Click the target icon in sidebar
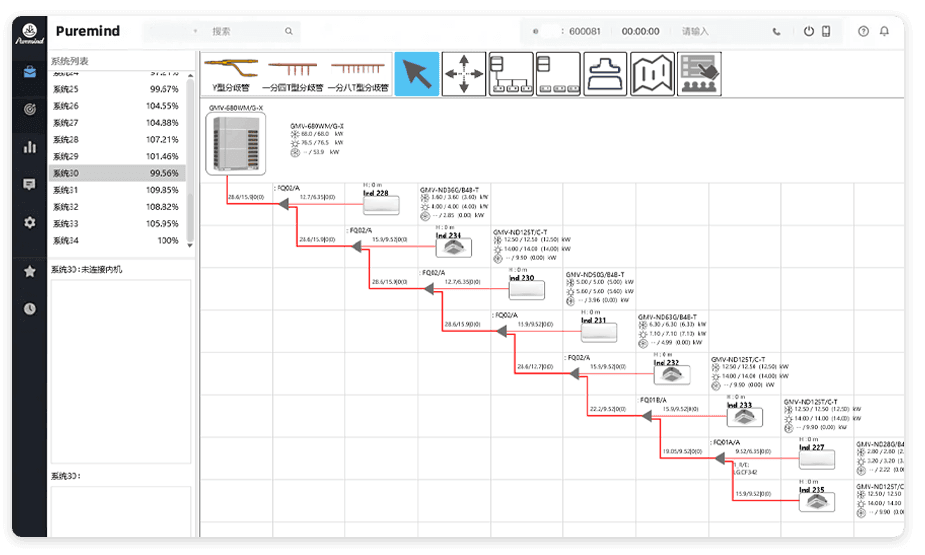The height and width of the screenshot is (555, 925). click(x=30, y=109)
